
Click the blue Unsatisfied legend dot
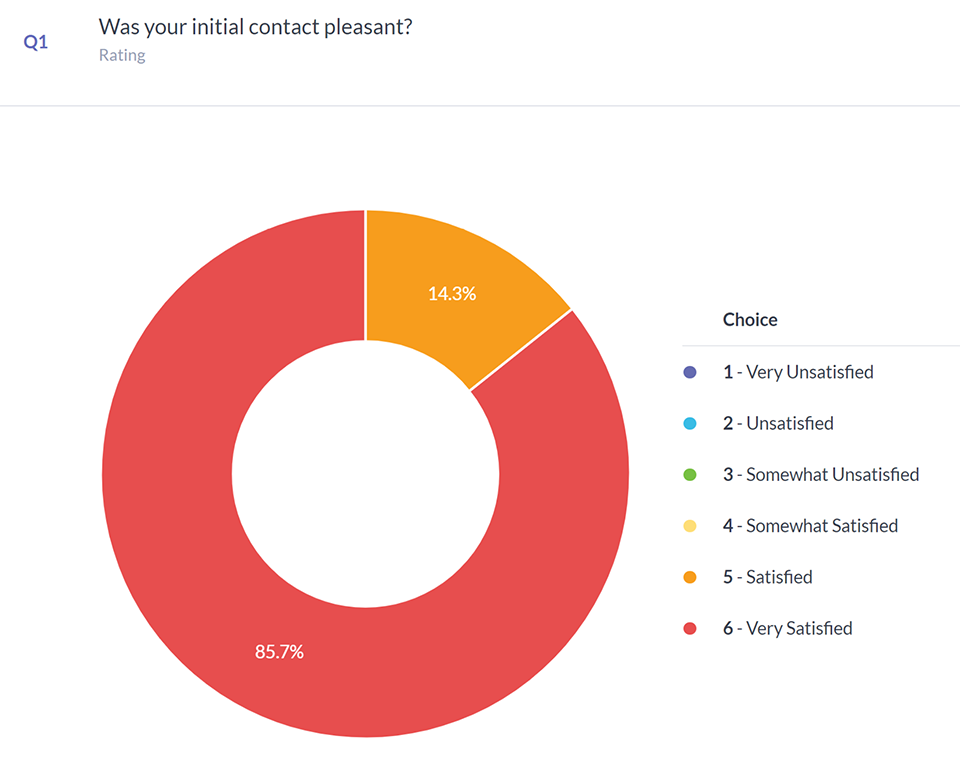click(x=689, y=424)
